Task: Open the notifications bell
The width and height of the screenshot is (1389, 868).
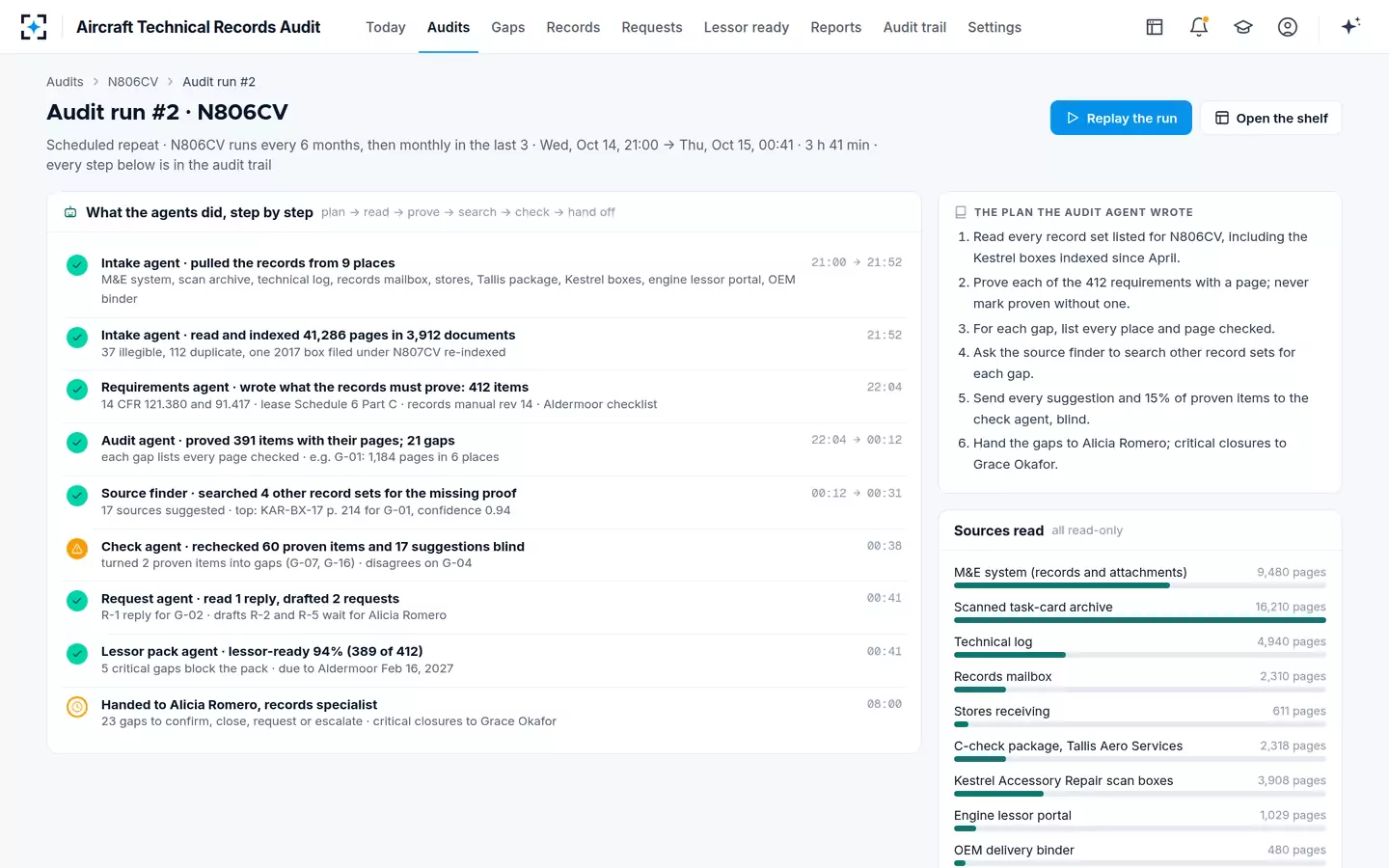Action: coord(1199,27)
